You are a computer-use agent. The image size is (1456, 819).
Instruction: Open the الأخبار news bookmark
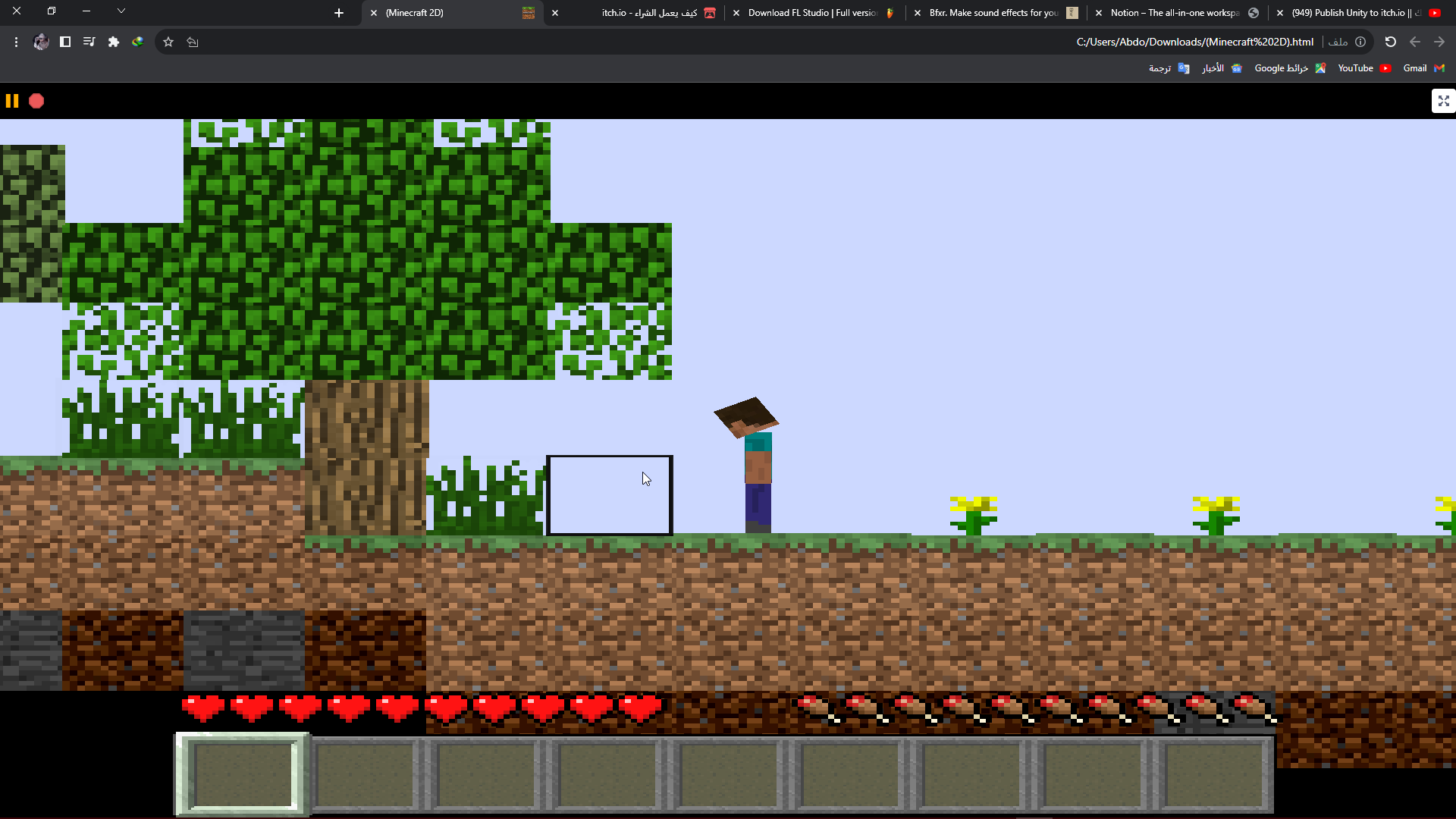click(x=1222, y=68)
